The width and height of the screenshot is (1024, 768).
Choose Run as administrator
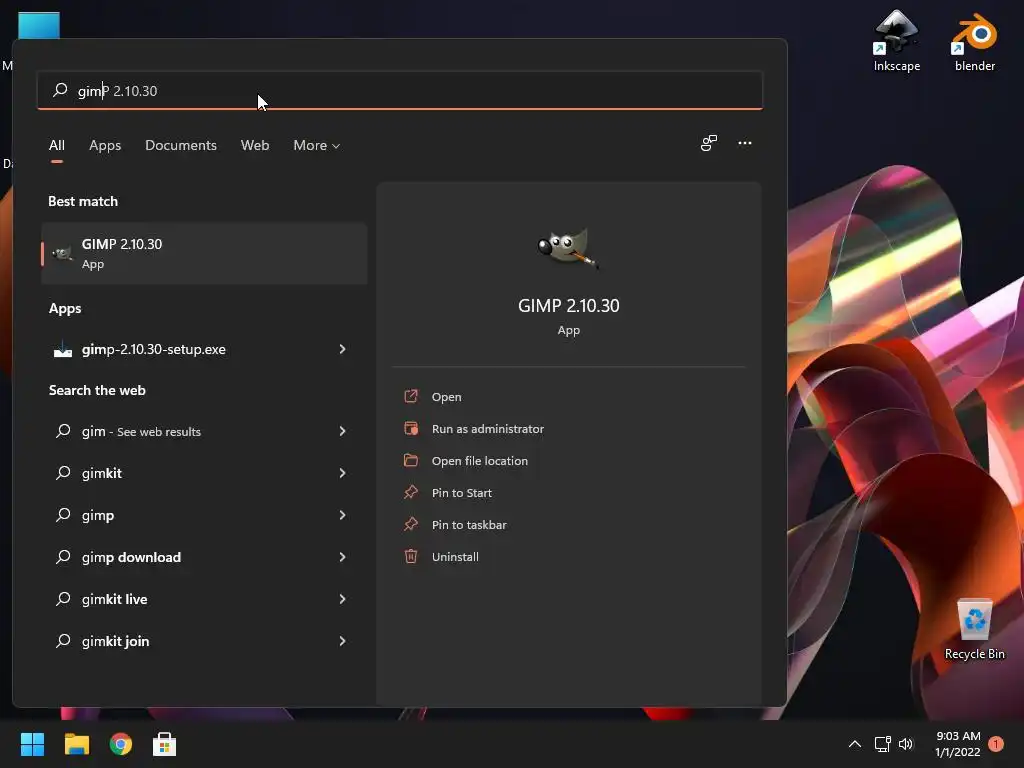[487, 428]
